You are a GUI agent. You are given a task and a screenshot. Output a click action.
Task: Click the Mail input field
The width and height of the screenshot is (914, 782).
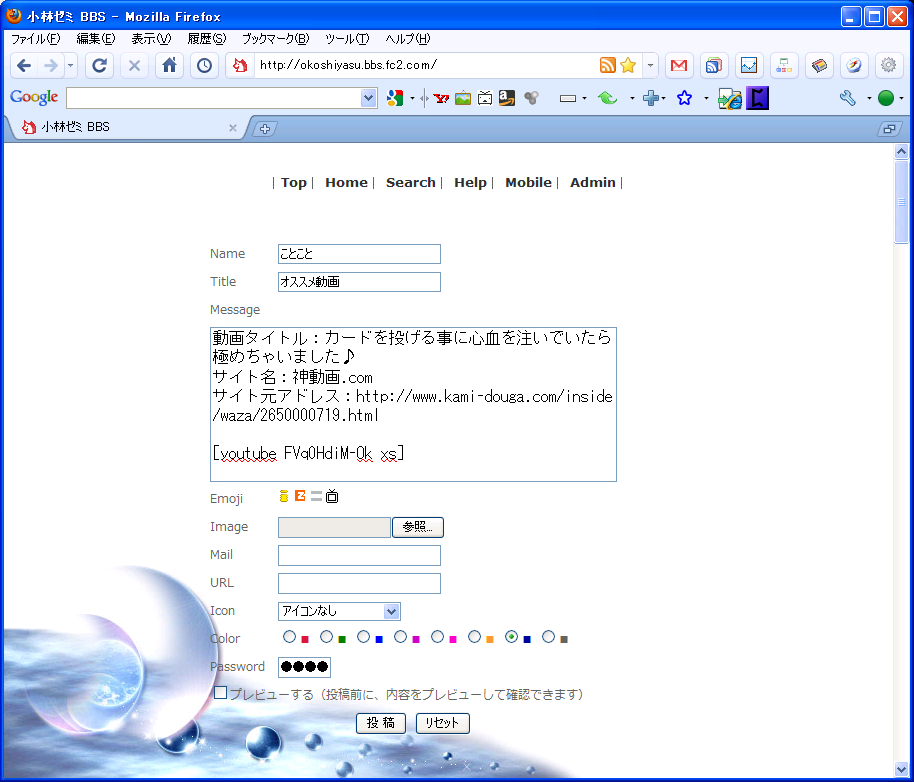pyautogui.click(x=359, y=555)
